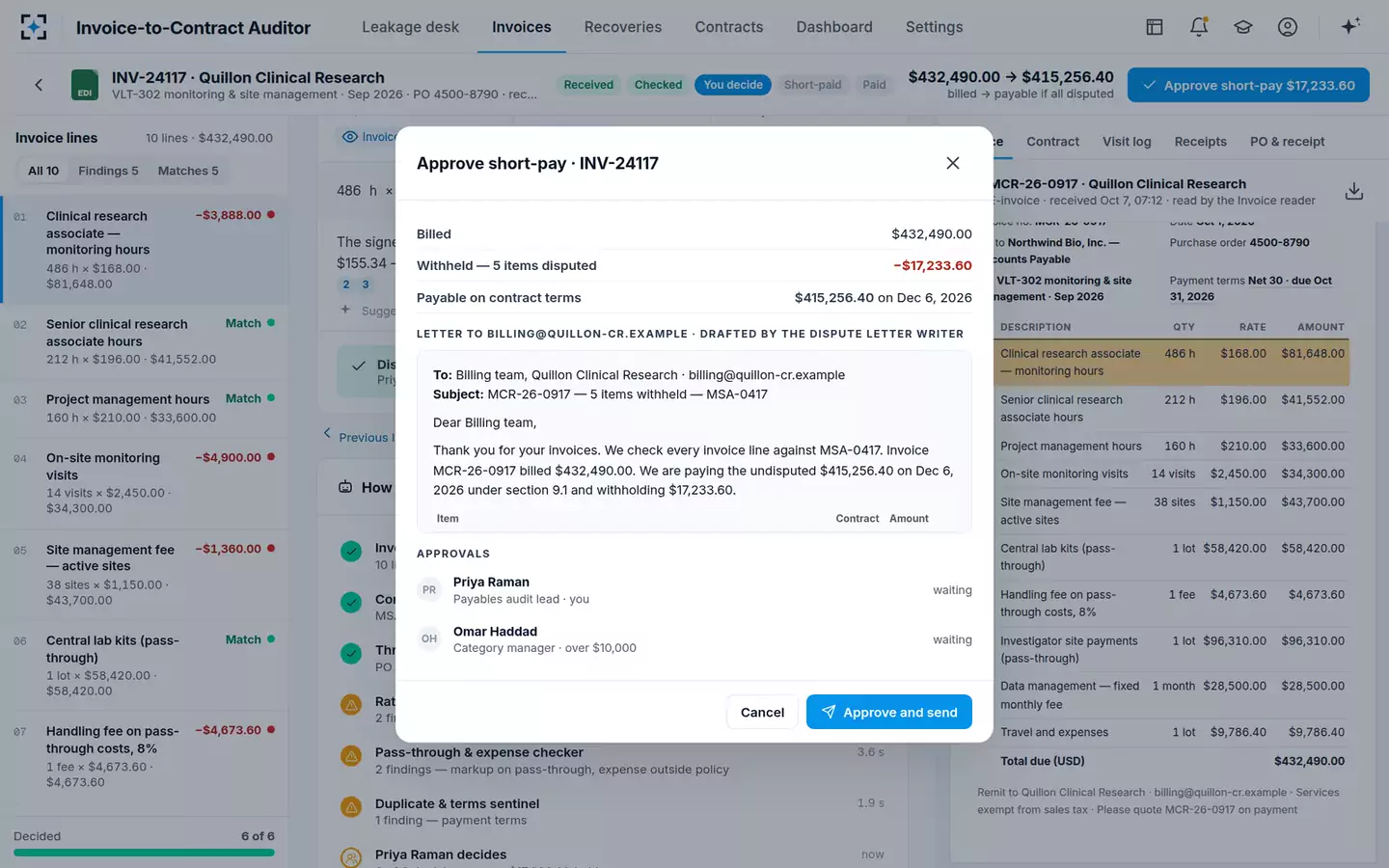Click the Priya Raman approver row
Screen dimensions: 1389x868
click(694, 590)
